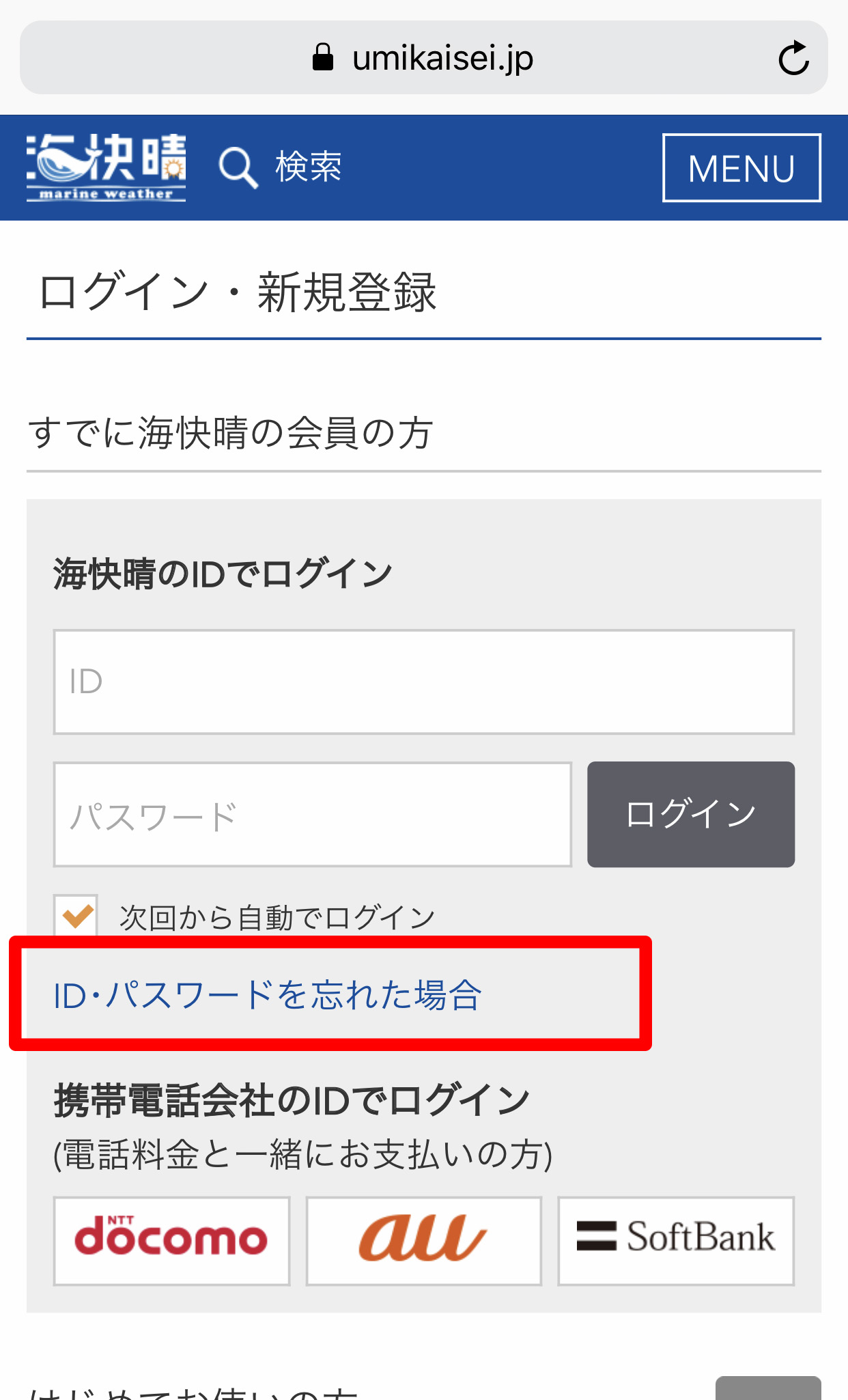Image resolution: width=848 pixels, height=1400 pixels.
Task: Click the 海快晴のIDでログイン heading
Action: [x=223, y=574]
